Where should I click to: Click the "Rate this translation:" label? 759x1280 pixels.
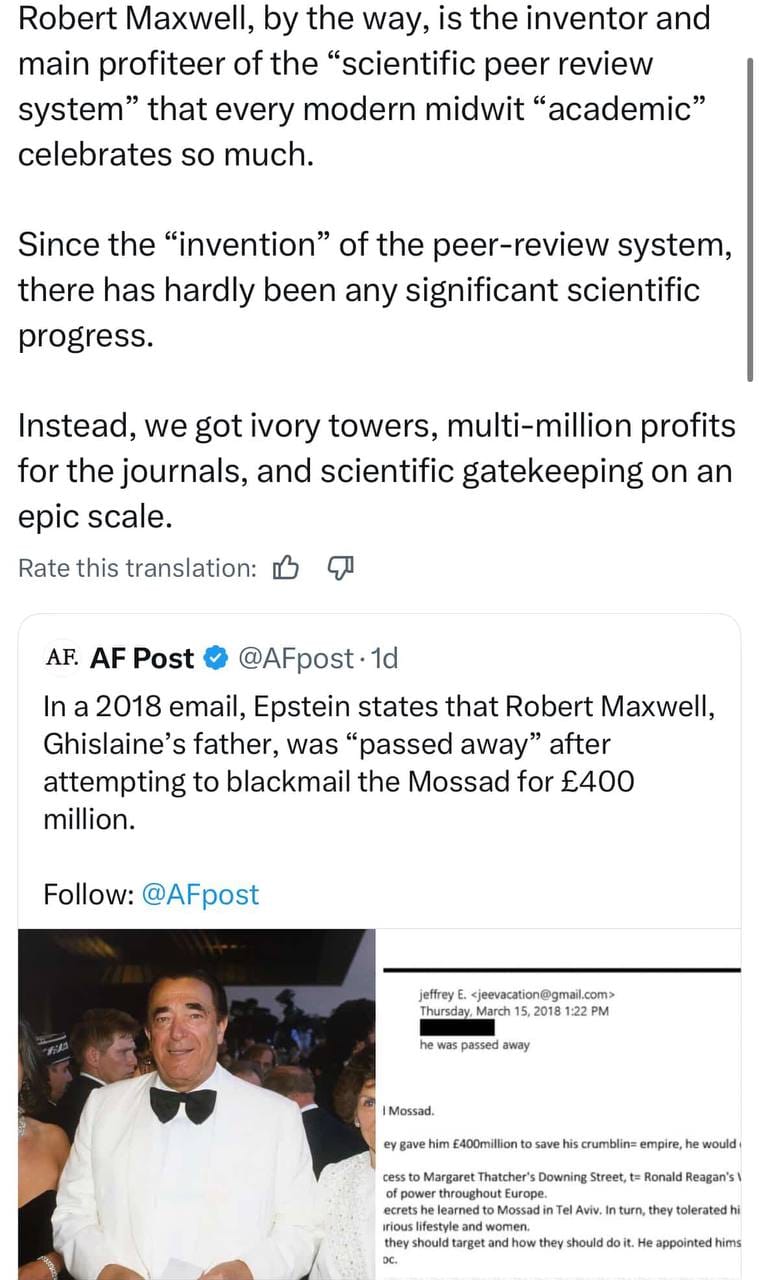138,568
